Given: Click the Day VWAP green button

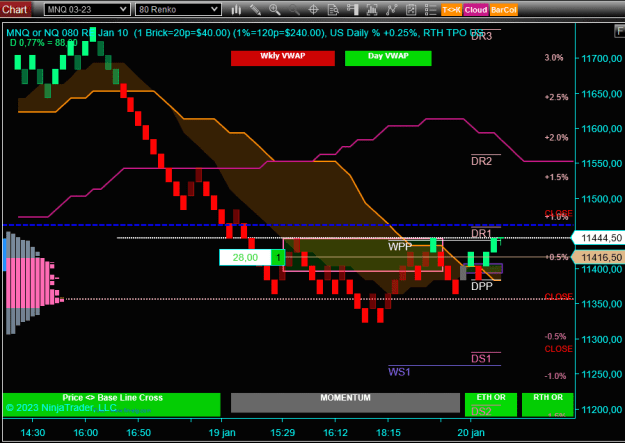Looking at the screenshot, I should pyautogui.click(x=388, y=58).
